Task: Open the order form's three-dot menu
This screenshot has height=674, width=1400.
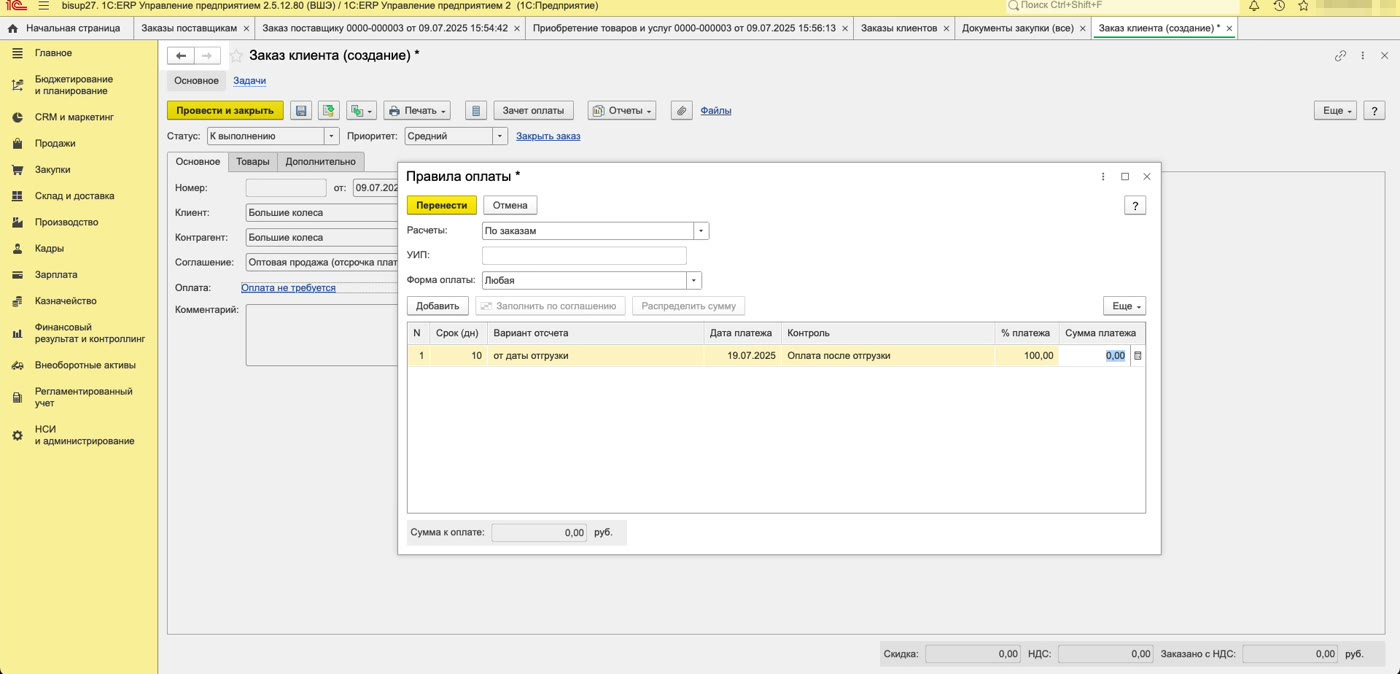Action: (1362, 56)
